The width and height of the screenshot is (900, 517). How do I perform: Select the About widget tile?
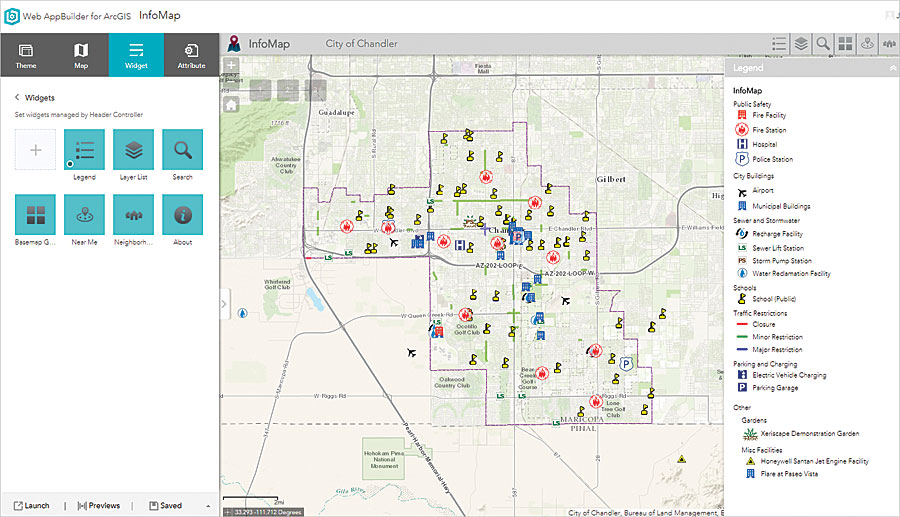(x=183, y=215)
